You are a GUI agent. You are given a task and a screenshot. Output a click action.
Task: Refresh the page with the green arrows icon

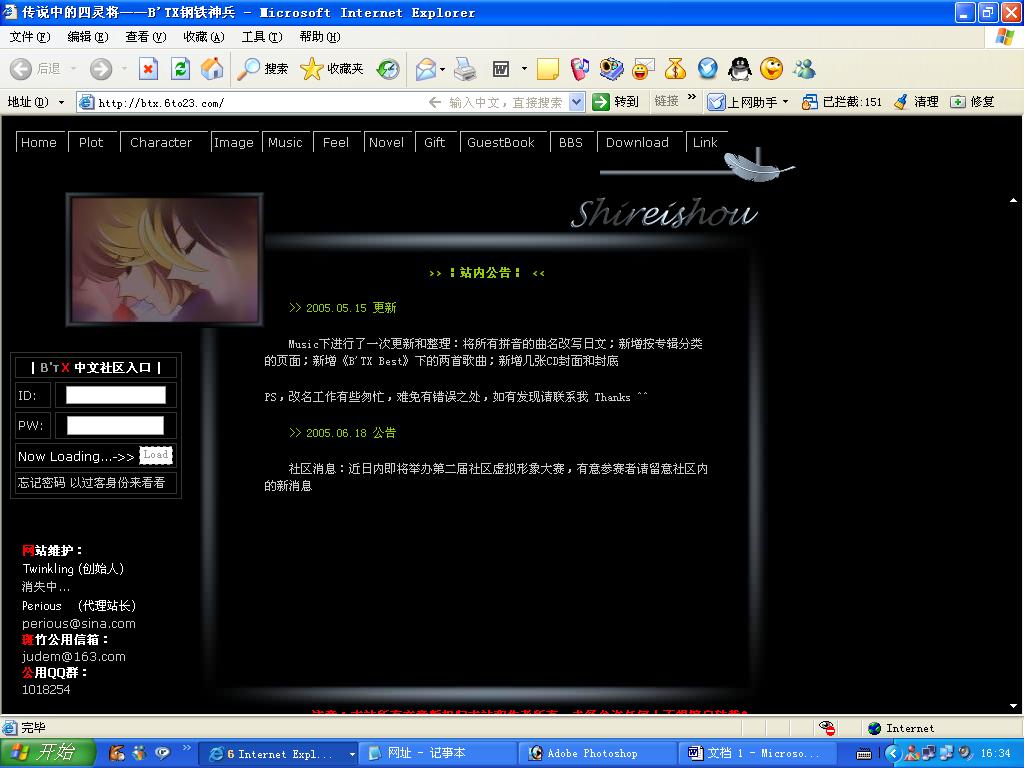(180, 69)
